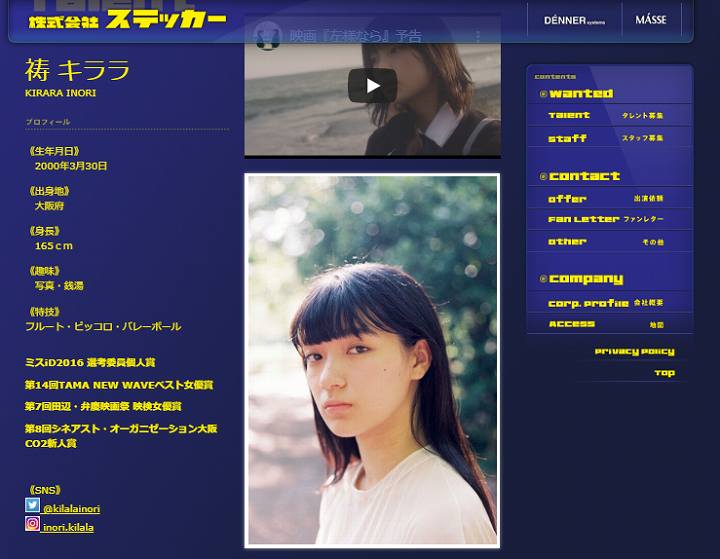Image resolution: width=720 pixels, height=559 pixels.
Task: Open the @kilalainori Twitter link
Action: tap(71, 509)
